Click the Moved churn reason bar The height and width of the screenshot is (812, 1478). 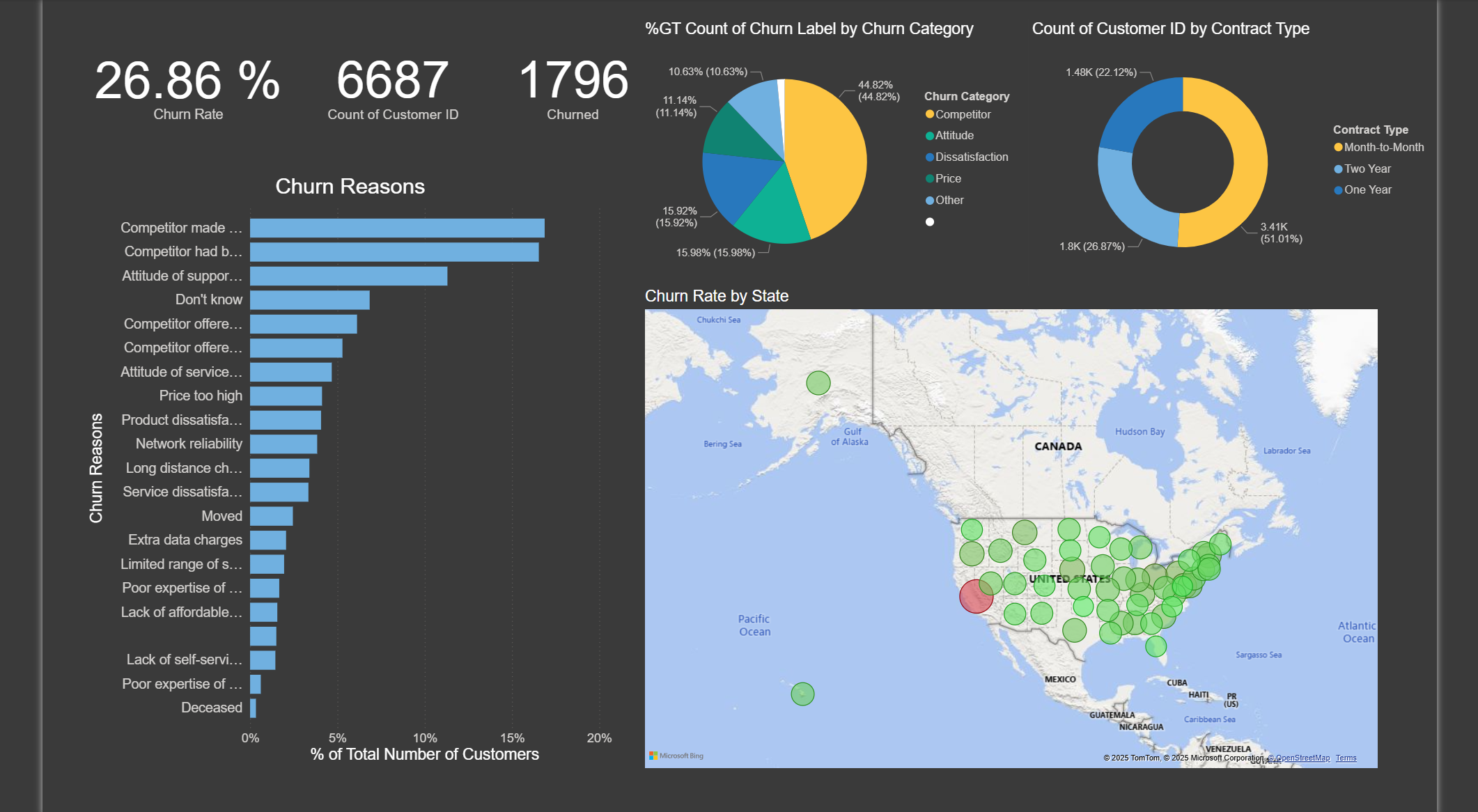[271, 516]
